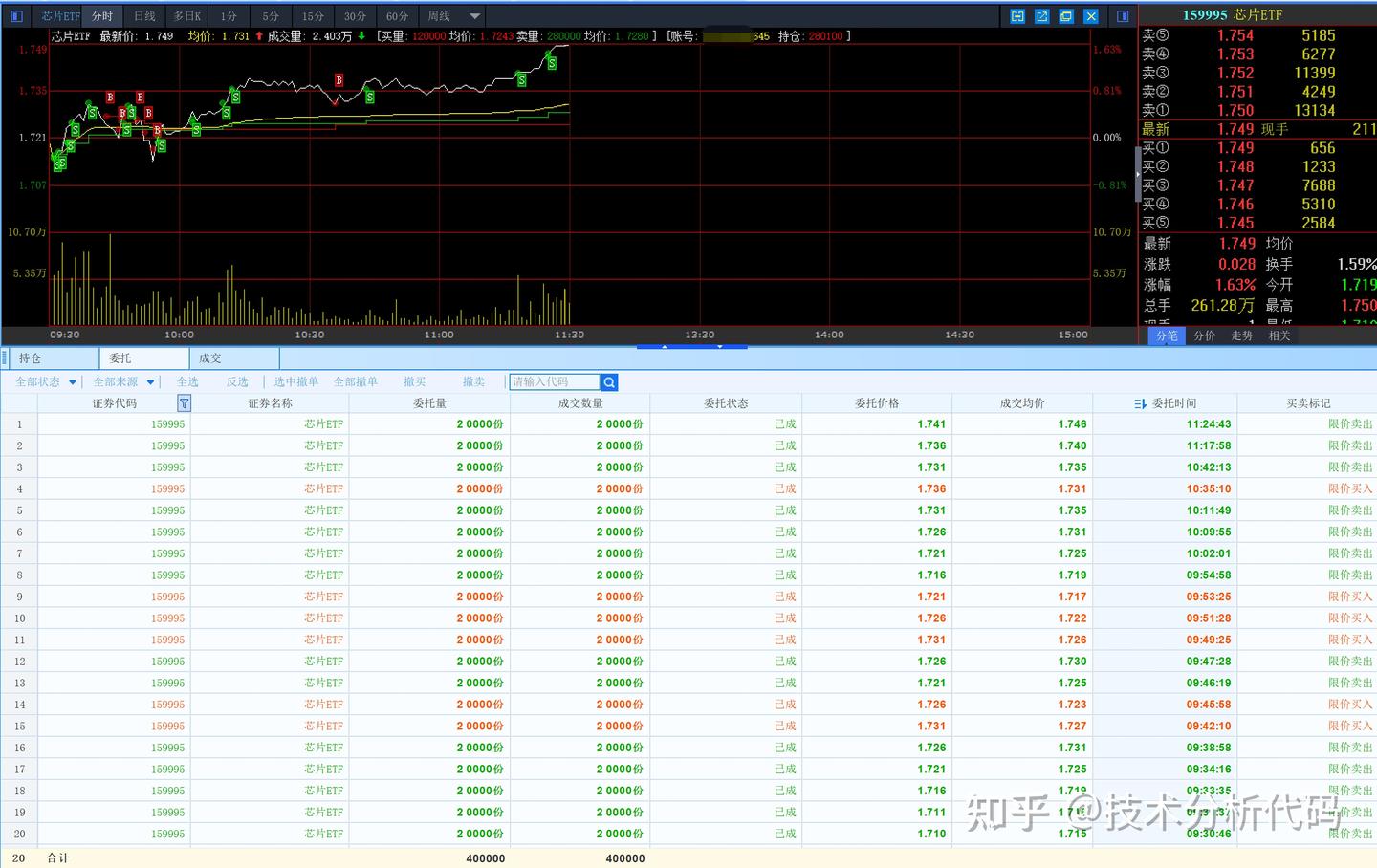
Task: Switch to the 日线 daily chart tab
Action: click(144, 16)
